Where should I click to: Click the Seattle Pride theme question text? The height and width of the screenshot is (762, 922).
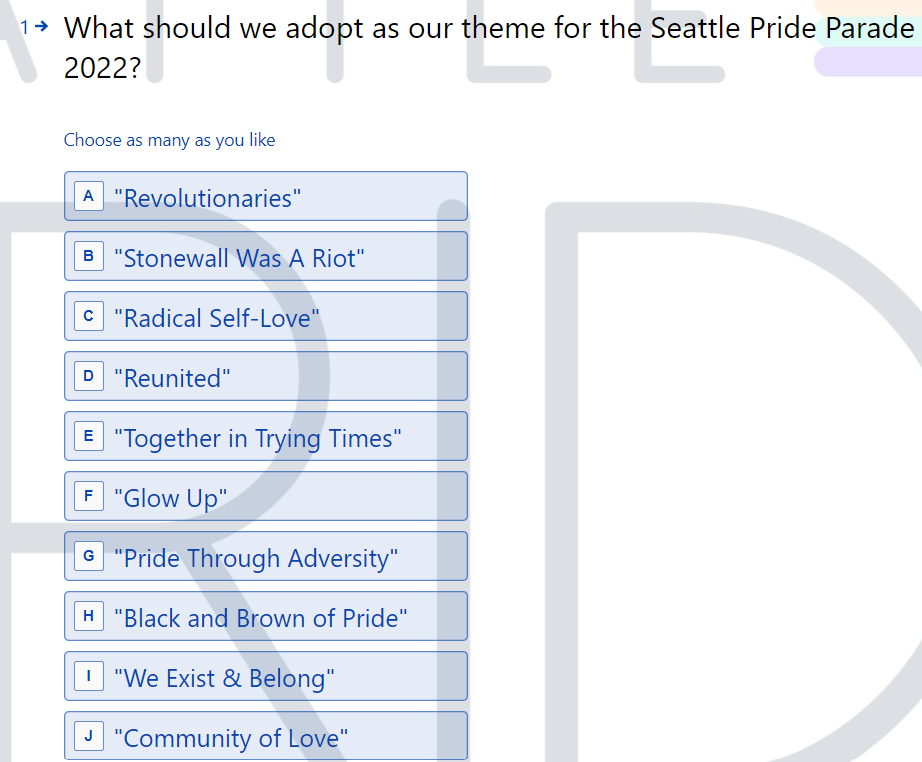(x=489, y=48)
